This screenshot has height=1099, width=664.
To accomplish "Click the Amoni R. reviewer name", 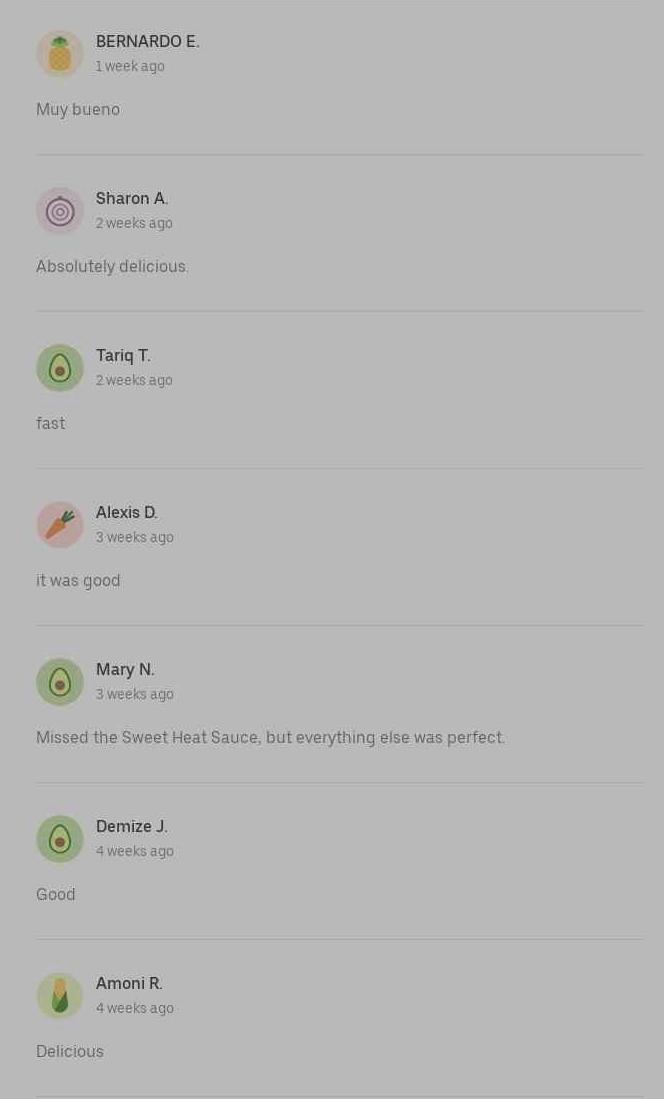I will click(129, 983).
